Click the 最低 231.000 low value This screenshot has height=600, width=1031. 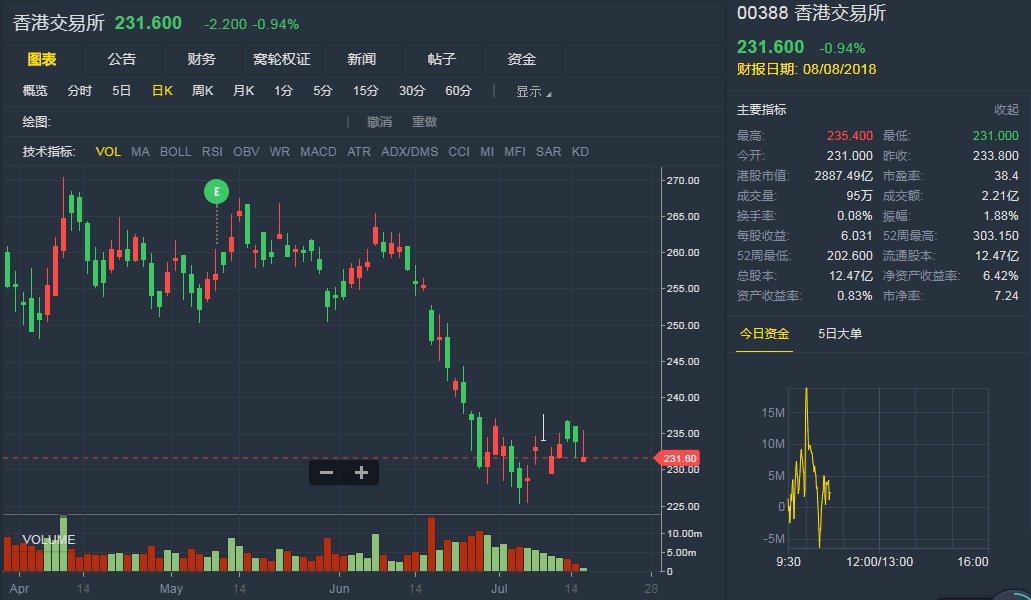(x=995, y=136)
